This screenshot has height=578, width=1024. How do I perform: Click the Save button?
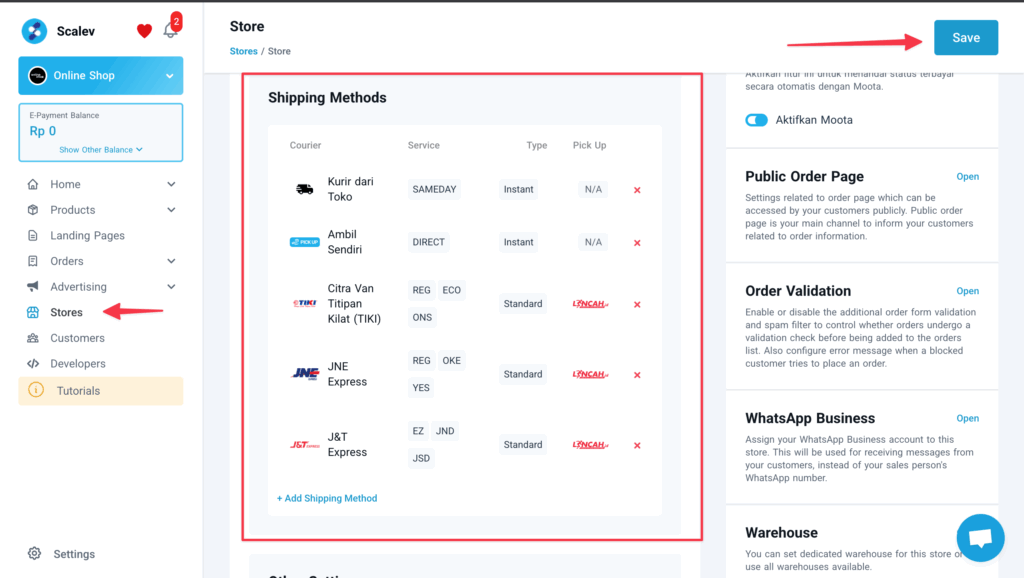(x=965, y=38)
